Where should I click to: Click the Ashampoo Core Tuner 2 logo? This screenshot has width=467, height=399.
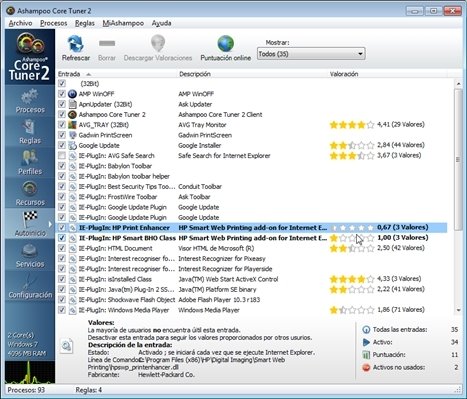pos(30,57)
